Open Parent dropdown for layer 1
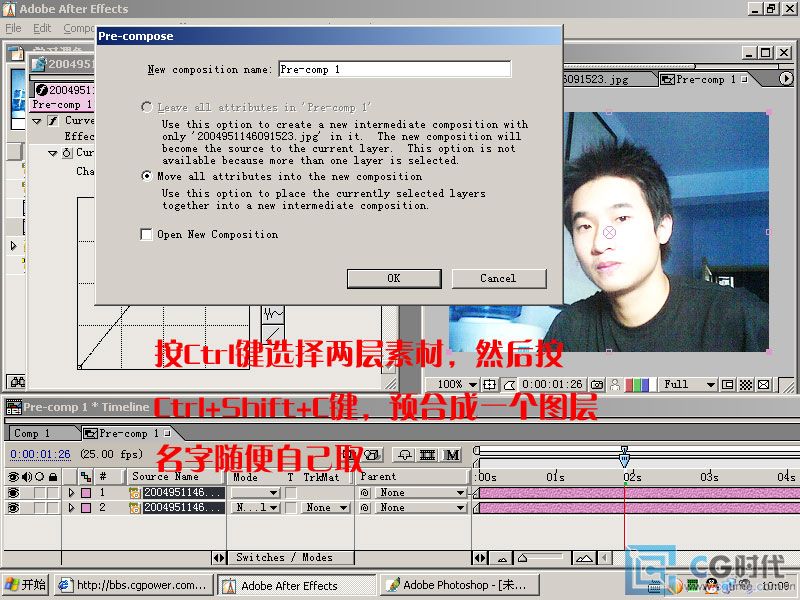The image size is (800, 600). tap(420, 492)
